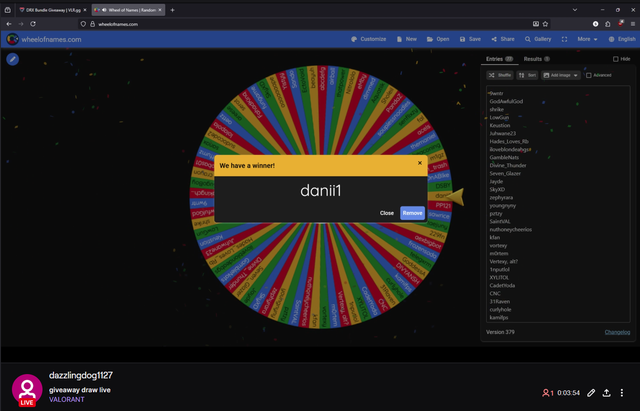Open the browser hamburger menu

coord(633,24)
